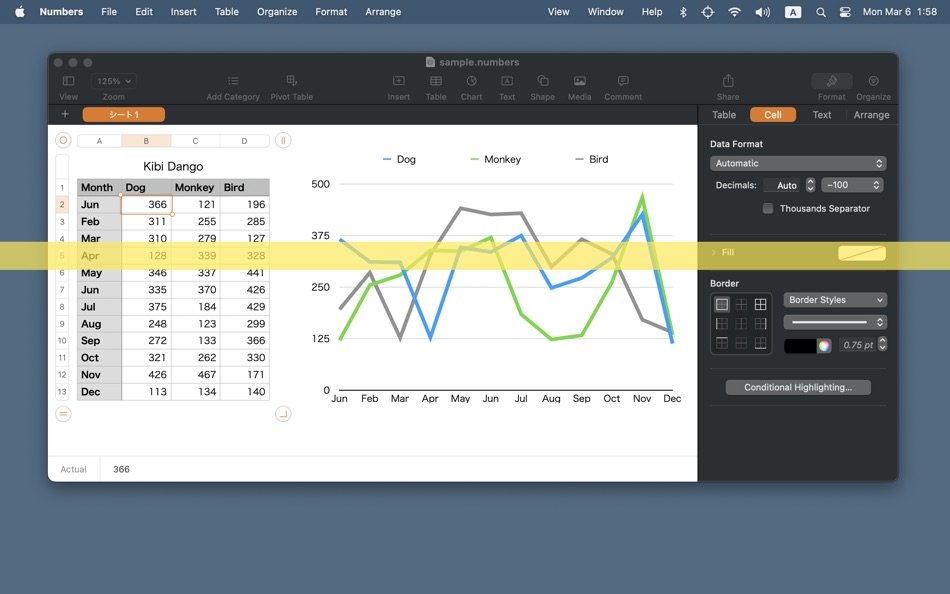Add a Comment from toolbar
The image size is (950, 594).
click(623, 81)
